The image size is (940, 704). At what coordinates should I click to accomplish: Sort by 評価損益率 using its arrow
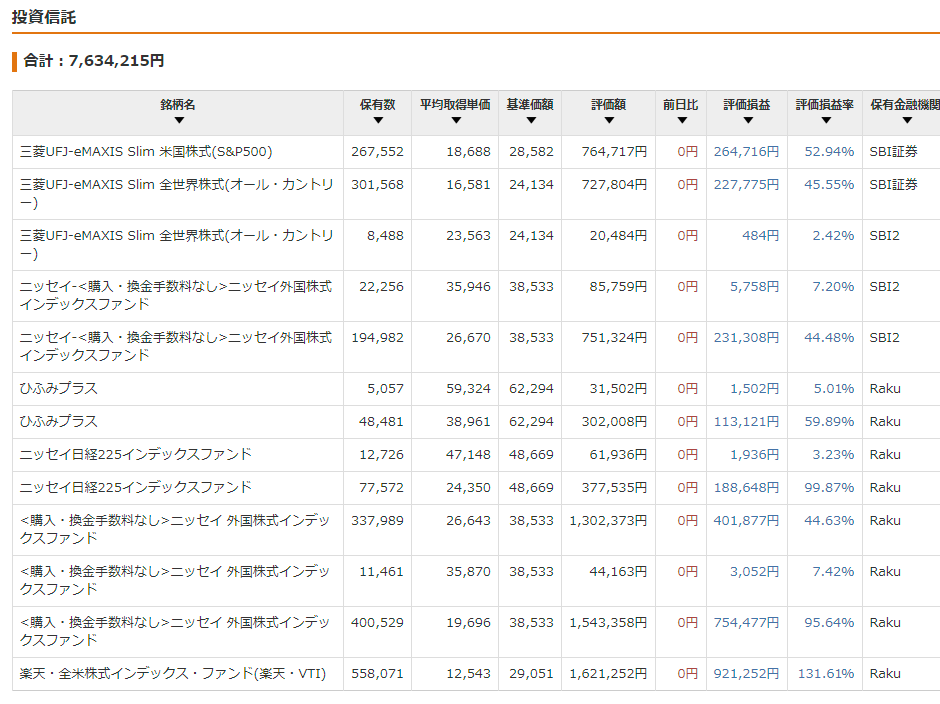click(x=825, y=121)
